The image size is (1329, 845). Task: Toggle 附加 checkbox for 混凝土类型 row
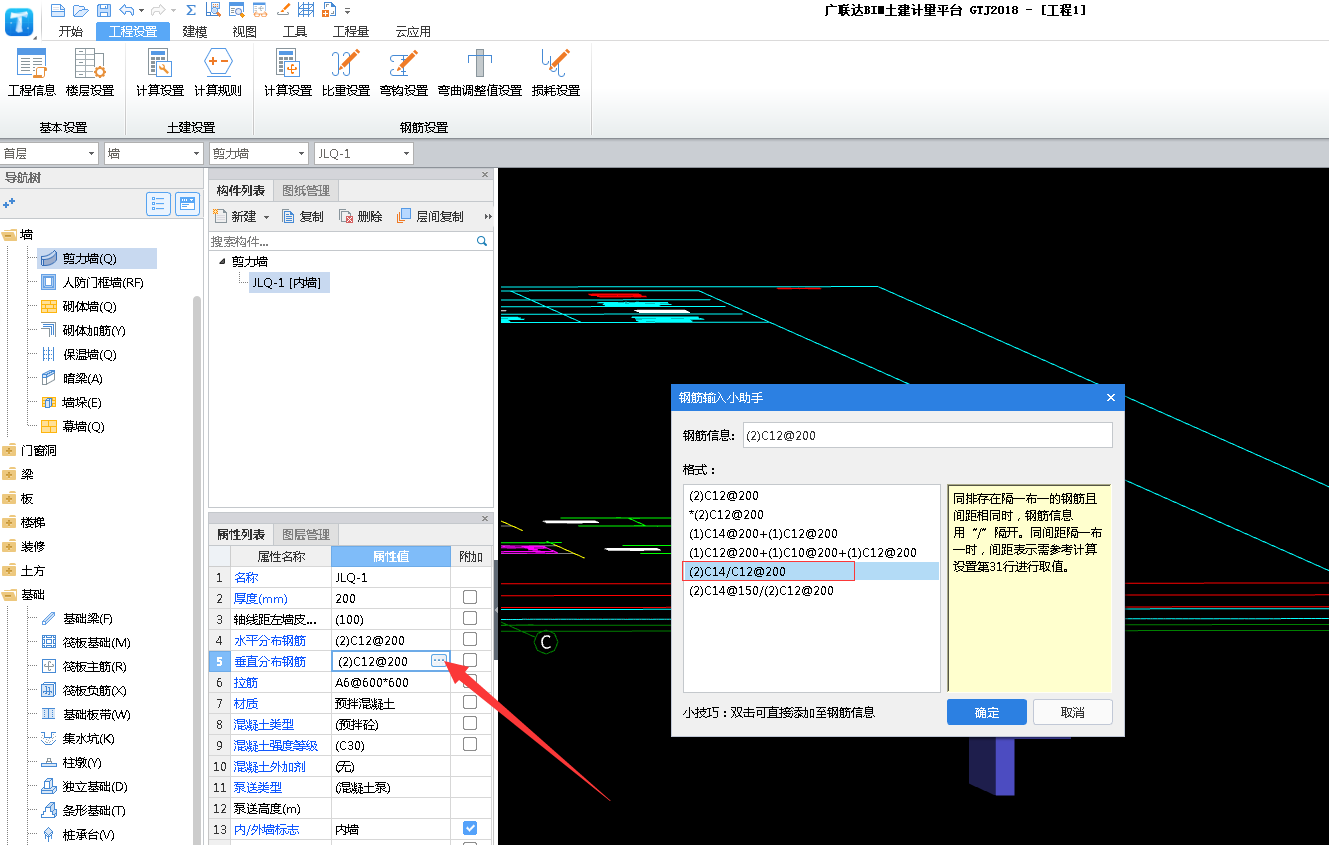coord(470,723)
